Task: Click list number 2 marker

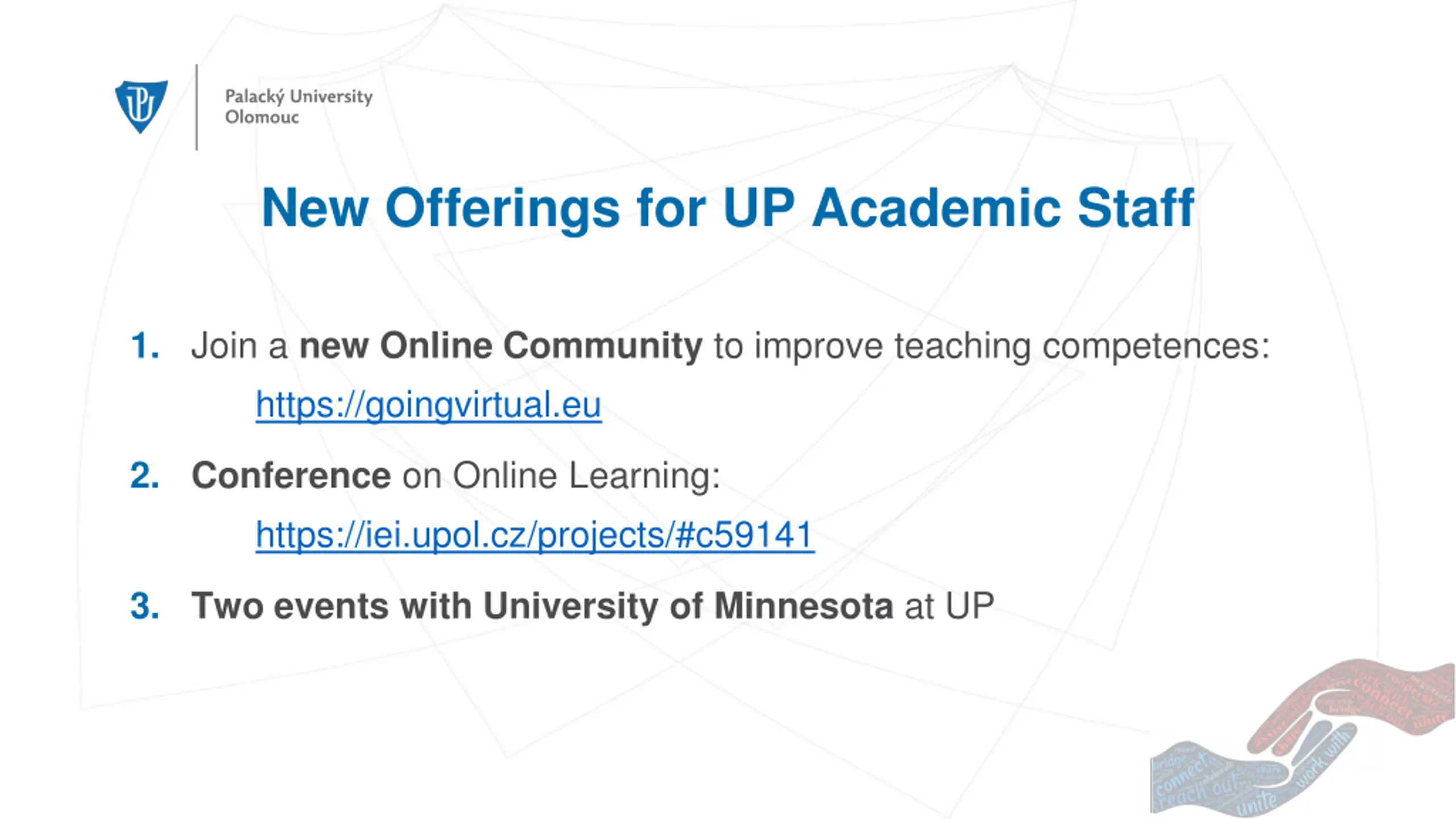Action: pyautogui.click(x=144, y=475)
